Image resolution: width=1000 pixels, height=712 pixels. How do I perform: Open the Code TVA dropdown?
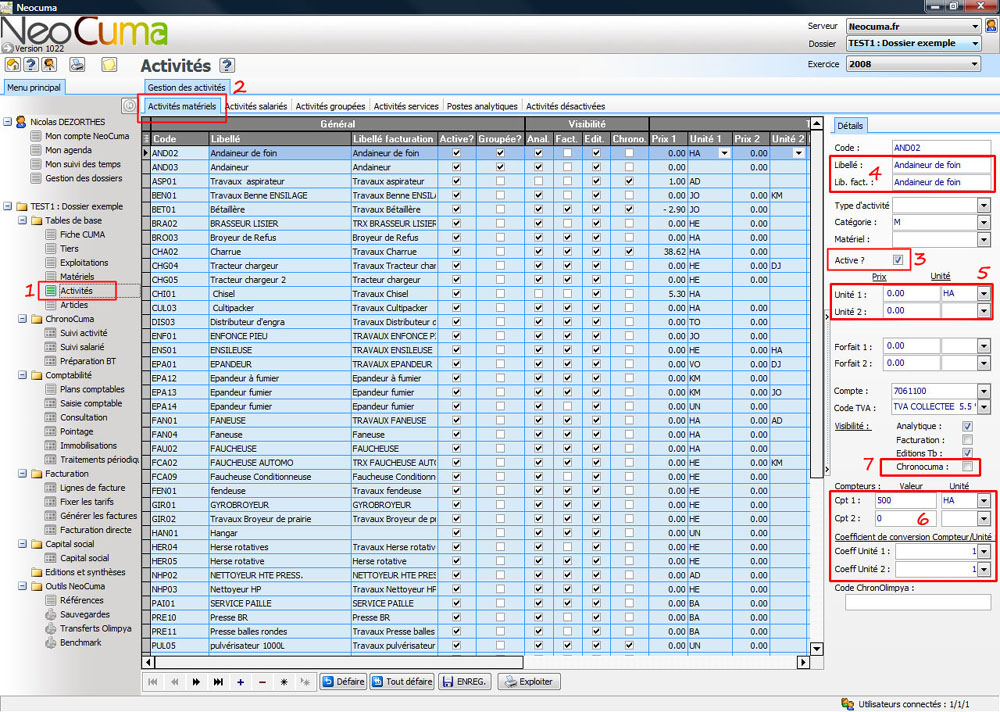(984, 407)
